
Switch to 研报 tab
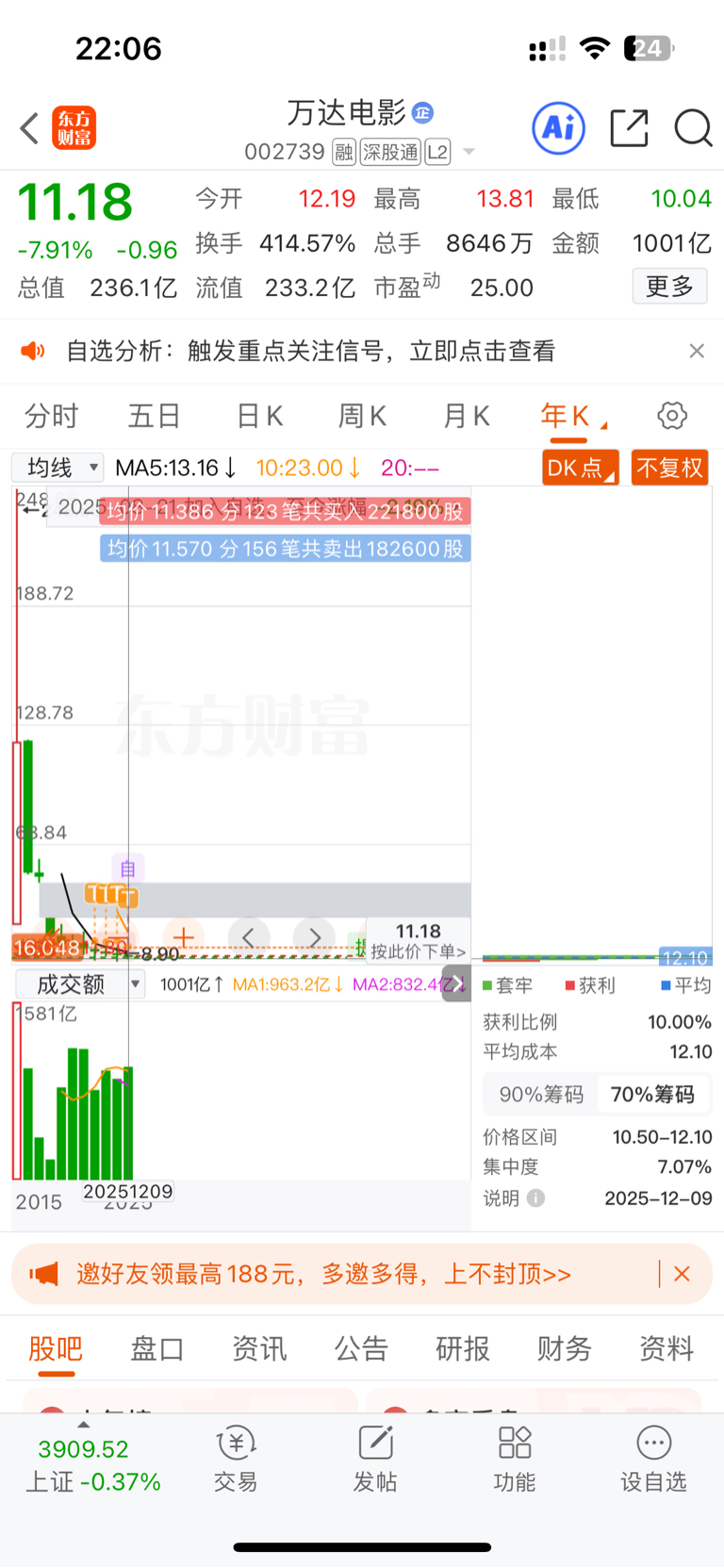463,1349
